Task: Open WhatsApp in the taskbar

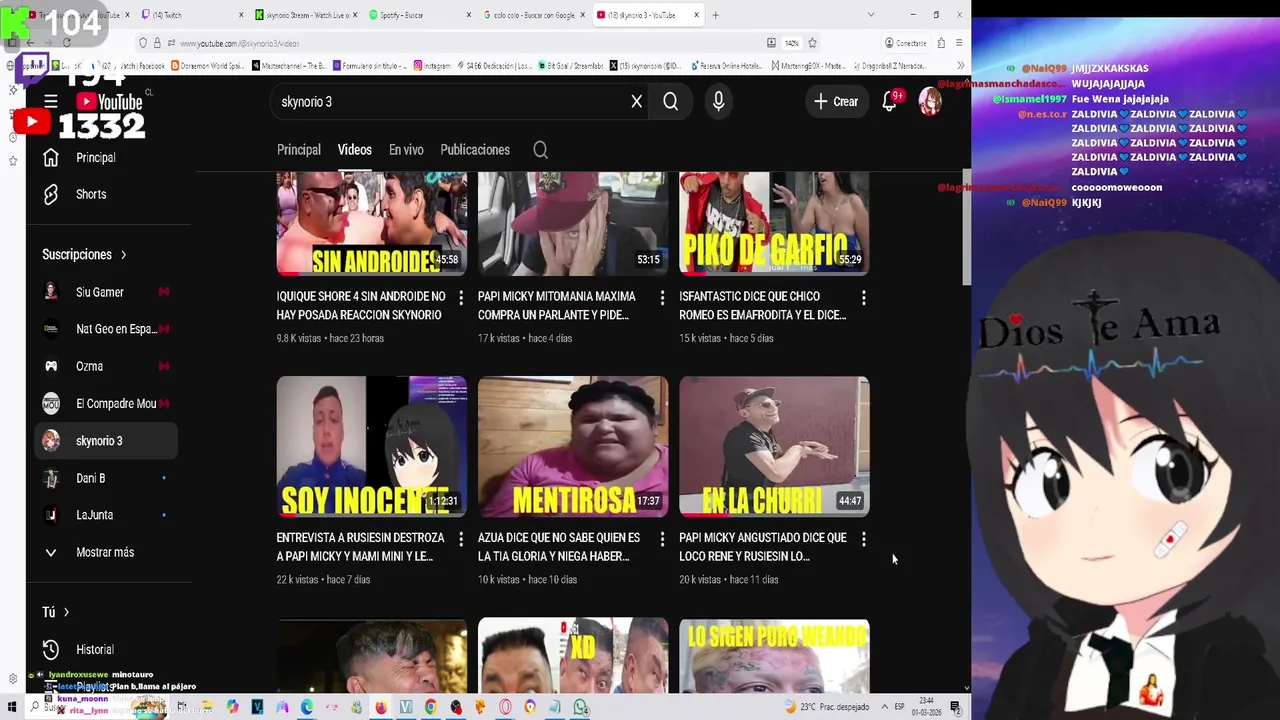Action: (581, 707)
